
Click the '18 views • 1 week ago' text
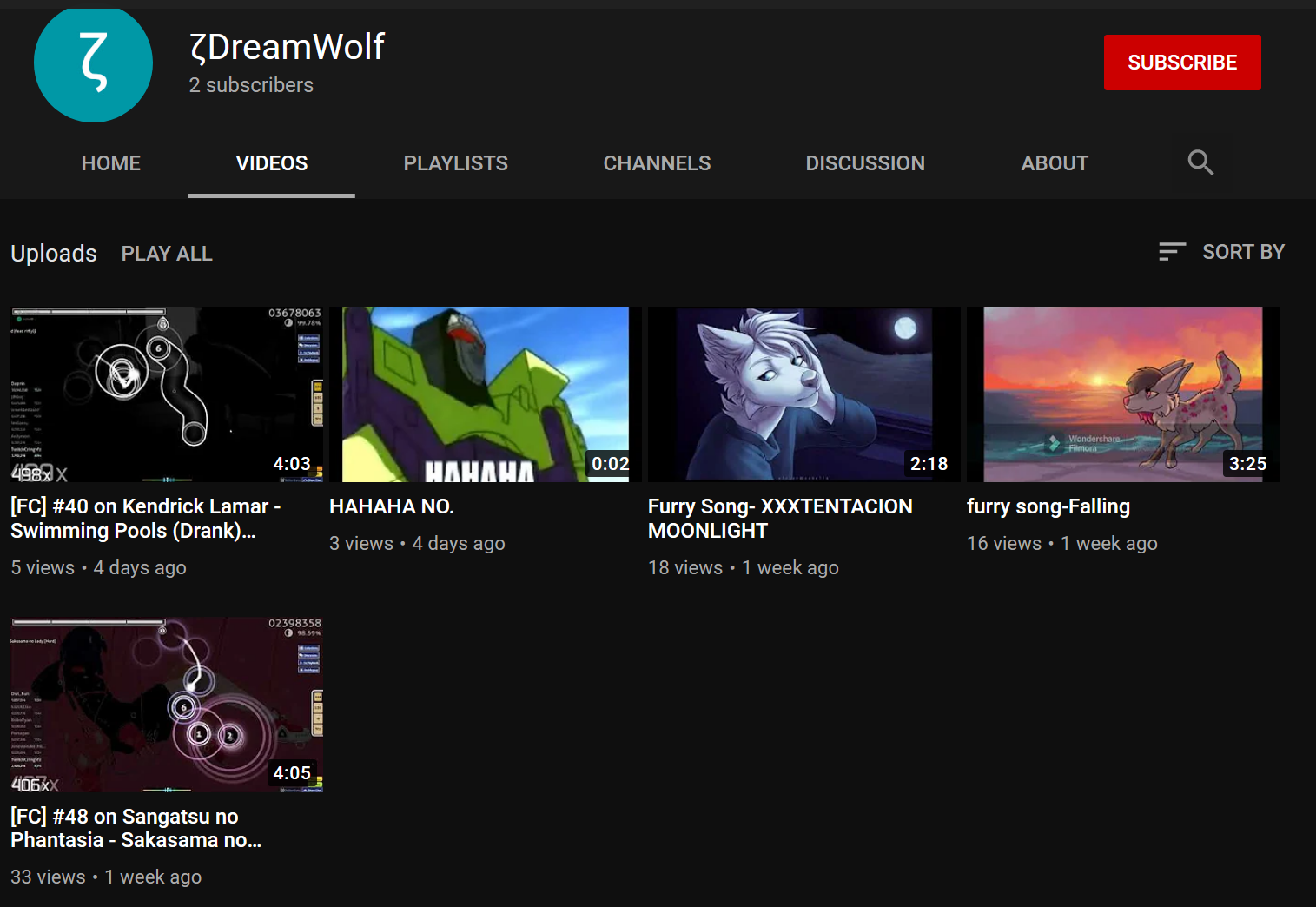pyautogui.click(x=744, y=568)
